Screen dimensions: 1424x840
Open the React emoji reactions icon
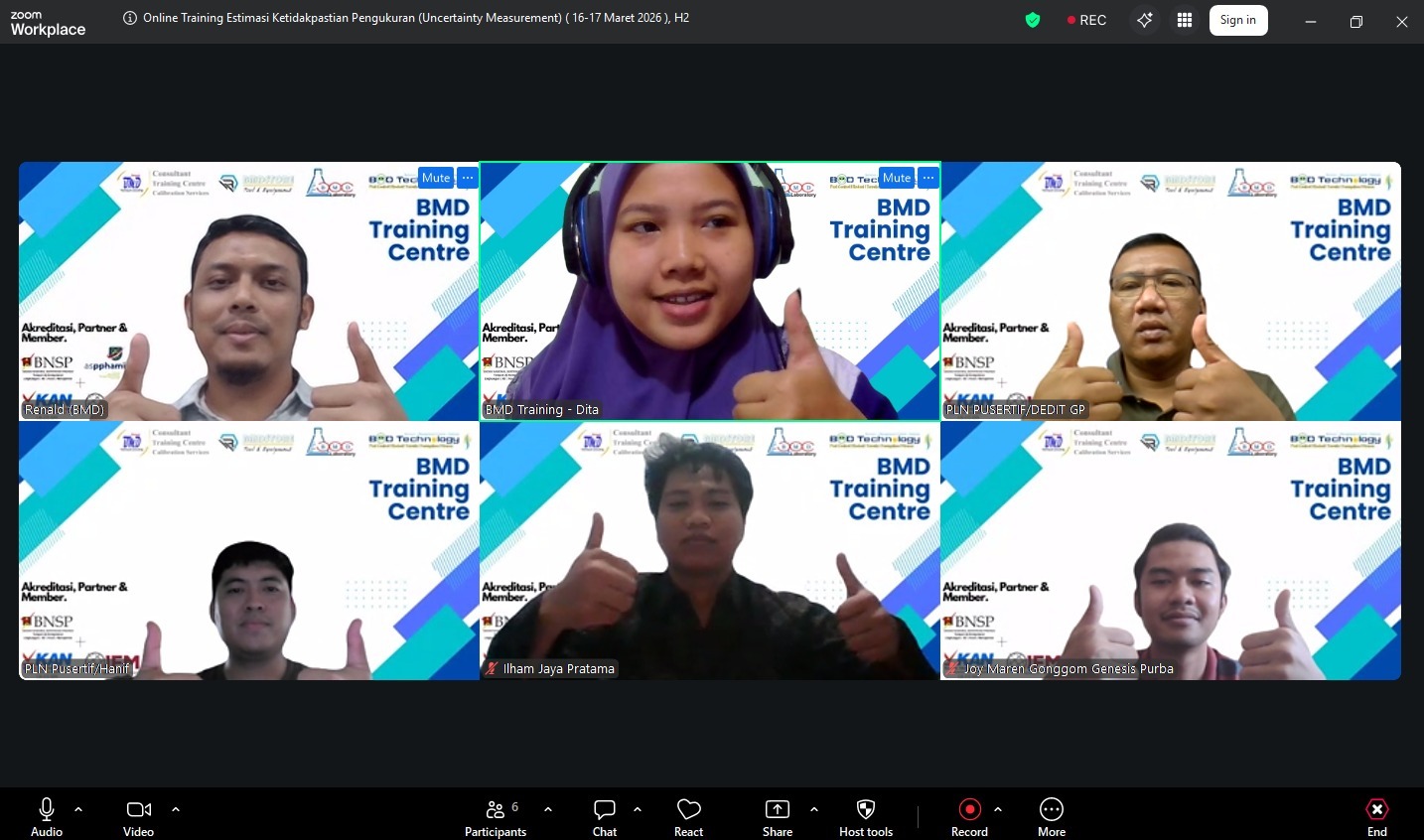(x=688, y=810)
